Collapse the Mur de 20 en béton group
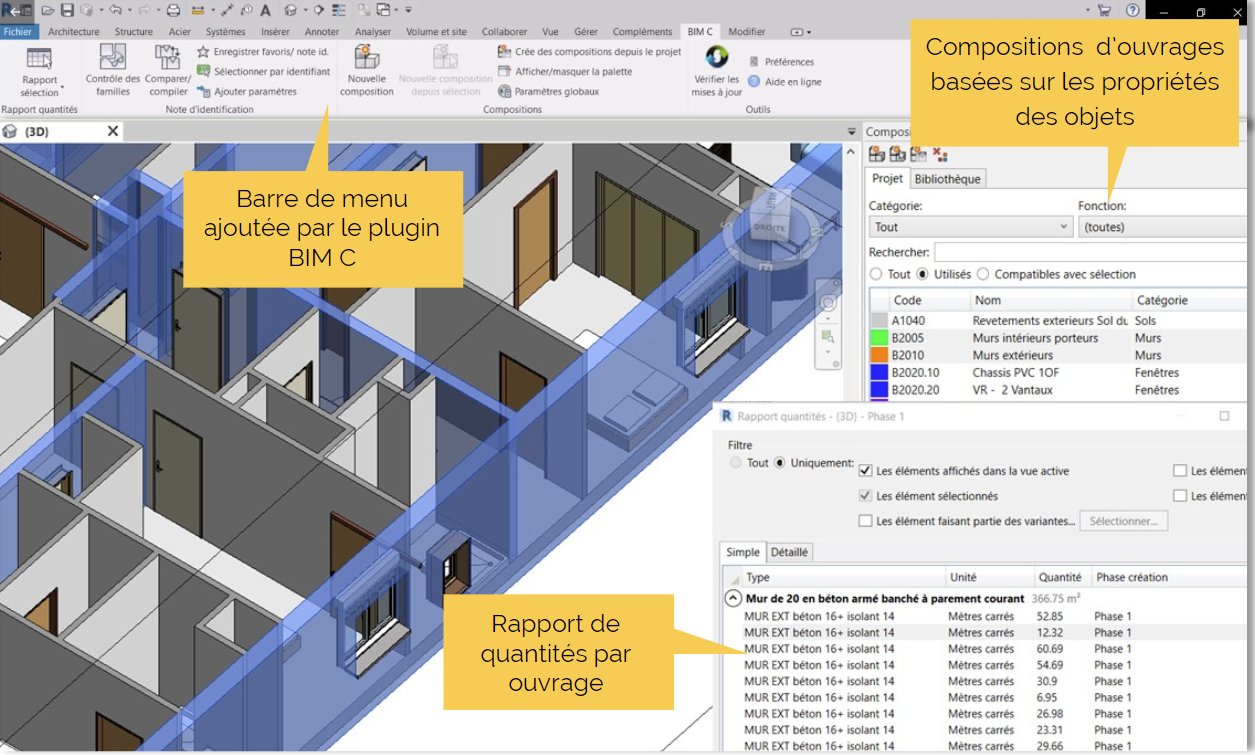This screenshot has width=1255, height=755. tap(734, 599)
